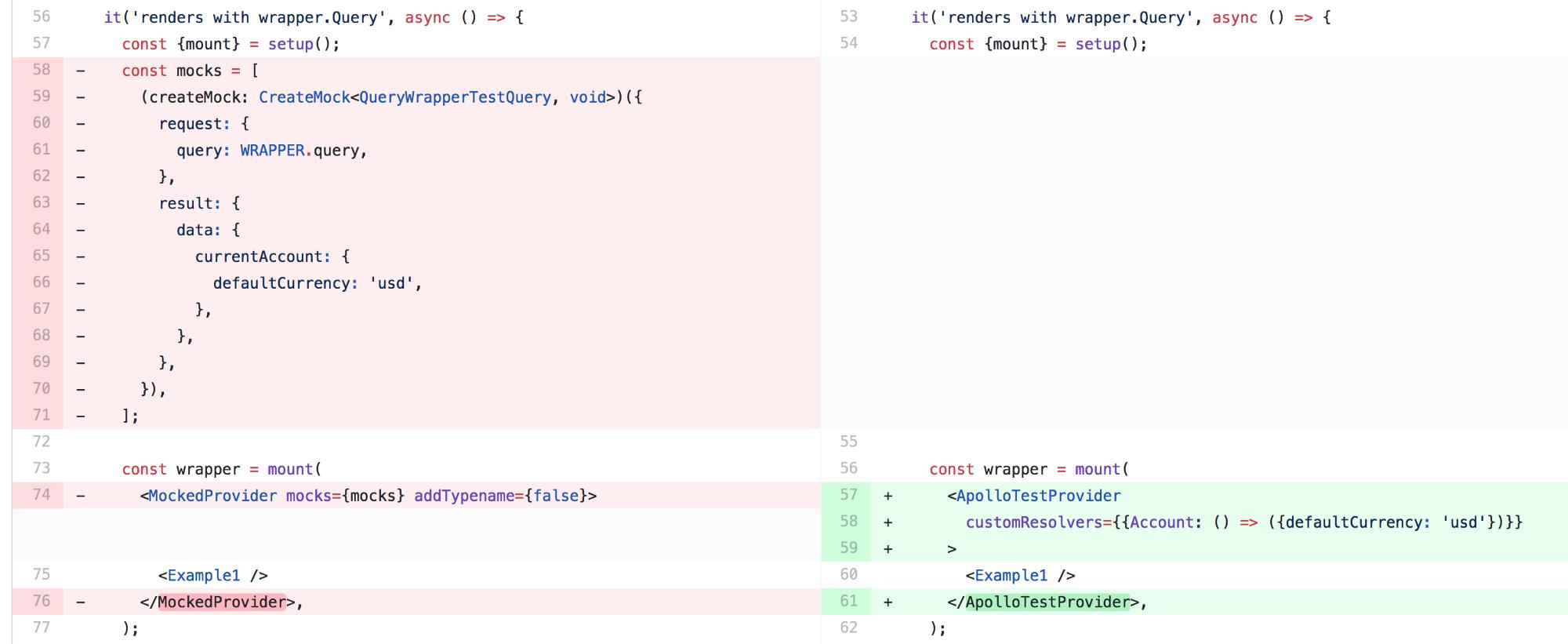Viewport: 1568px width, 644px height.
Task: Select line number 57 on added side
Action: (849, 495)
